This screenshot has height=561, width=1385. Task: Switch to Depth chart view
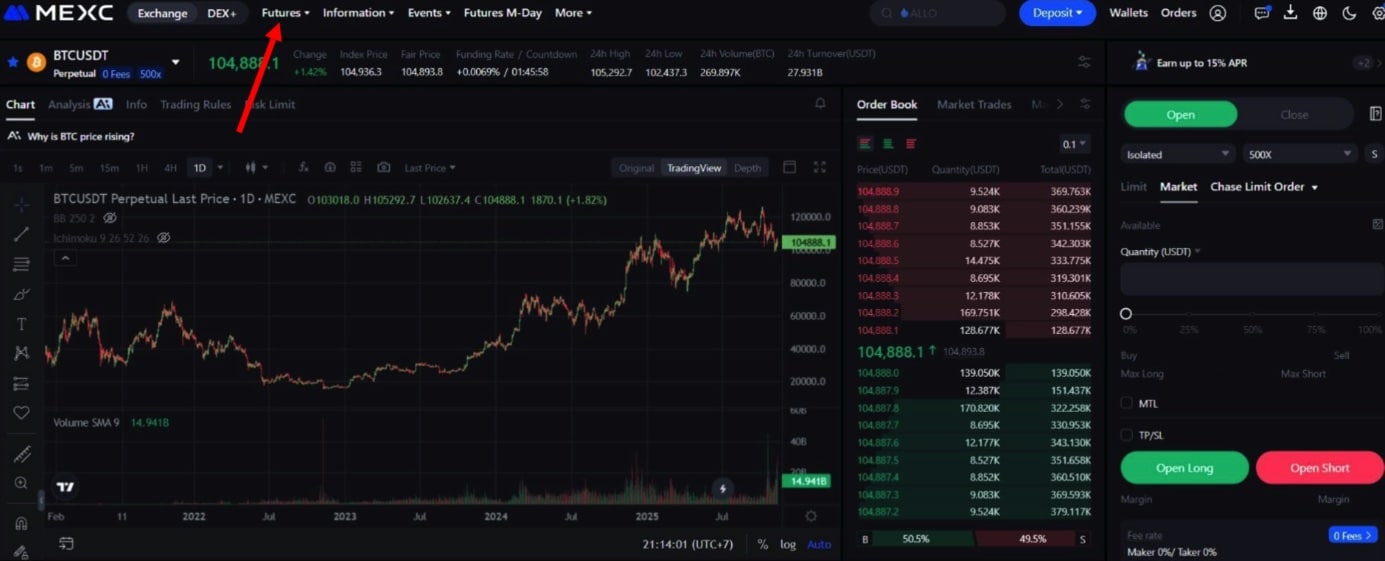coord(747,168)
